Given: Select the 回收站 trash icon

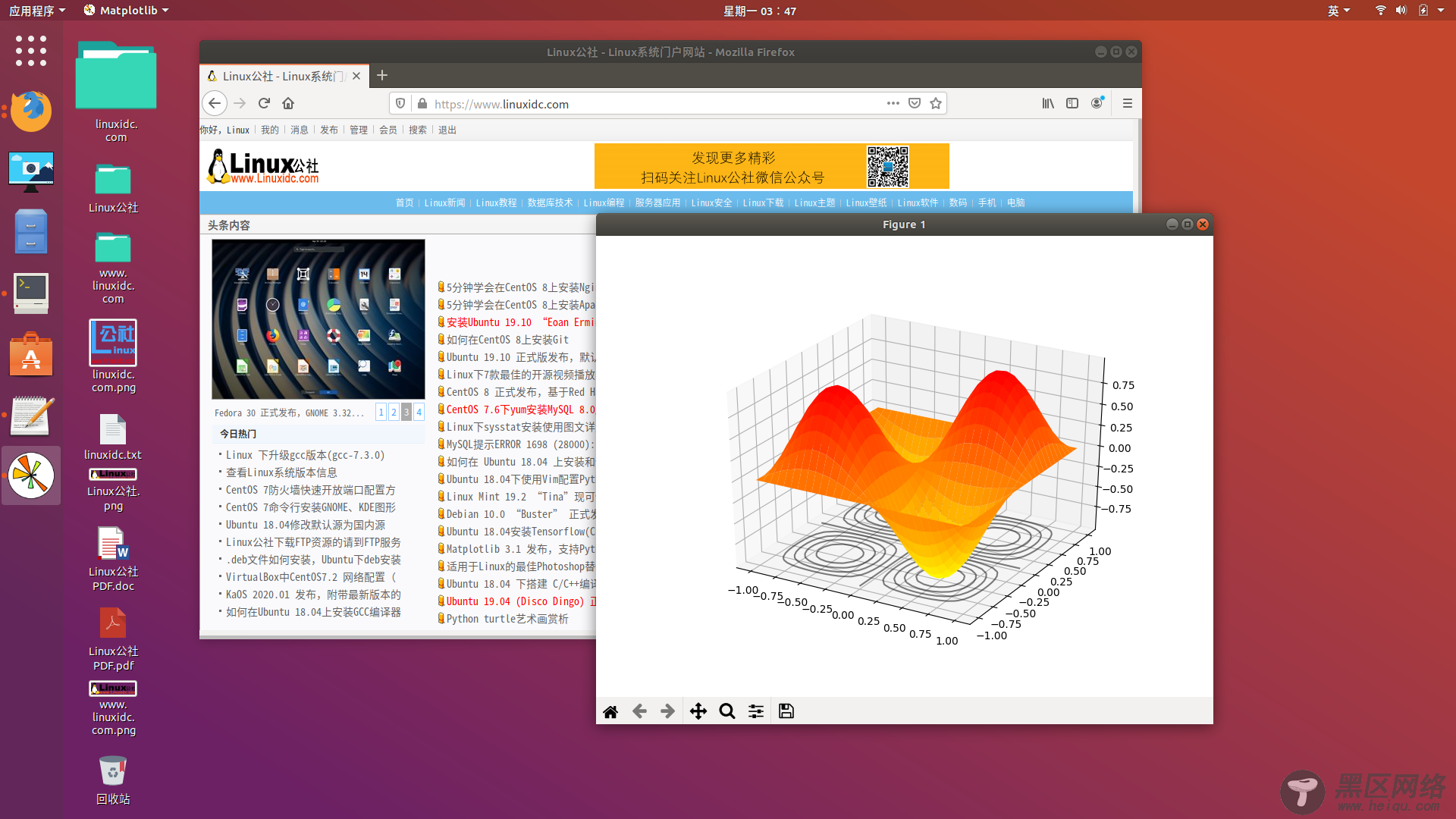Looking at the screenshot, I should tap(113, 780).
